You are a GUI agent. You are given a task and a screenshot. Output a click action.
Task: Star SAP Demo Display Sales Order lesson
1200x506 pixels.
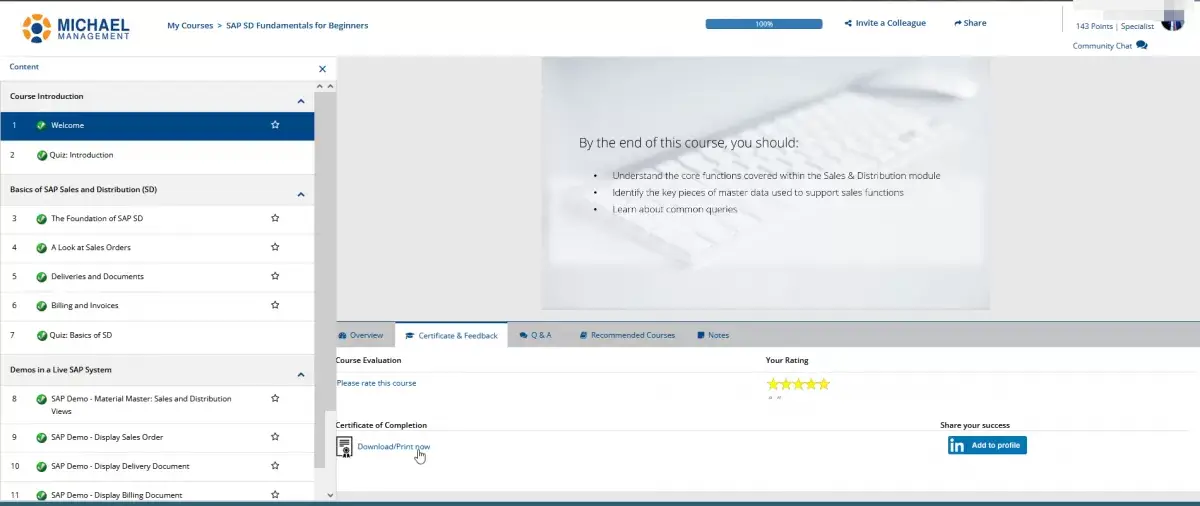tap(275, 437)
